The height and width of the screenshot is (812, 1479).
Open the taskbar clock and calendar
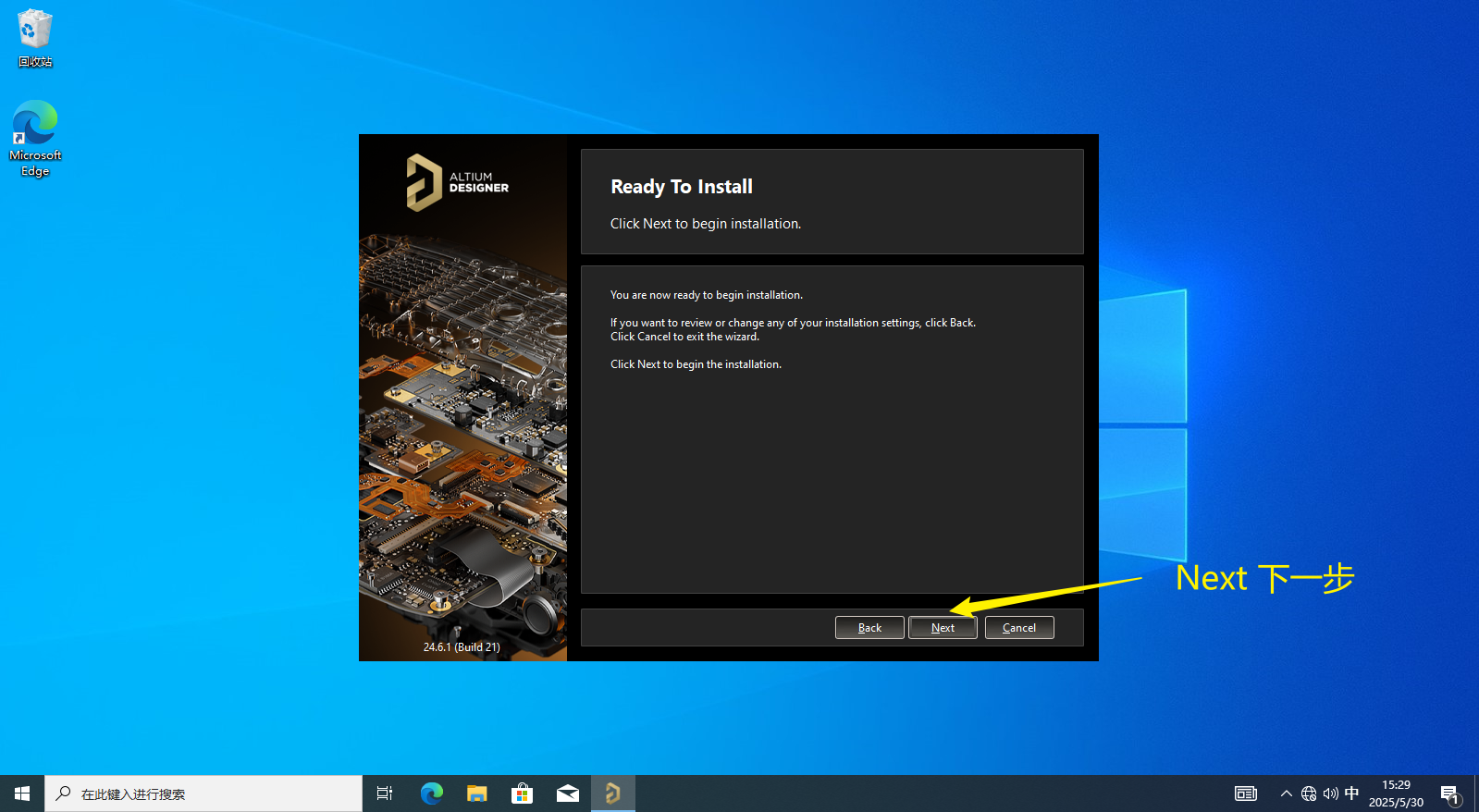pyautogui.click(x=1396, y=794)
